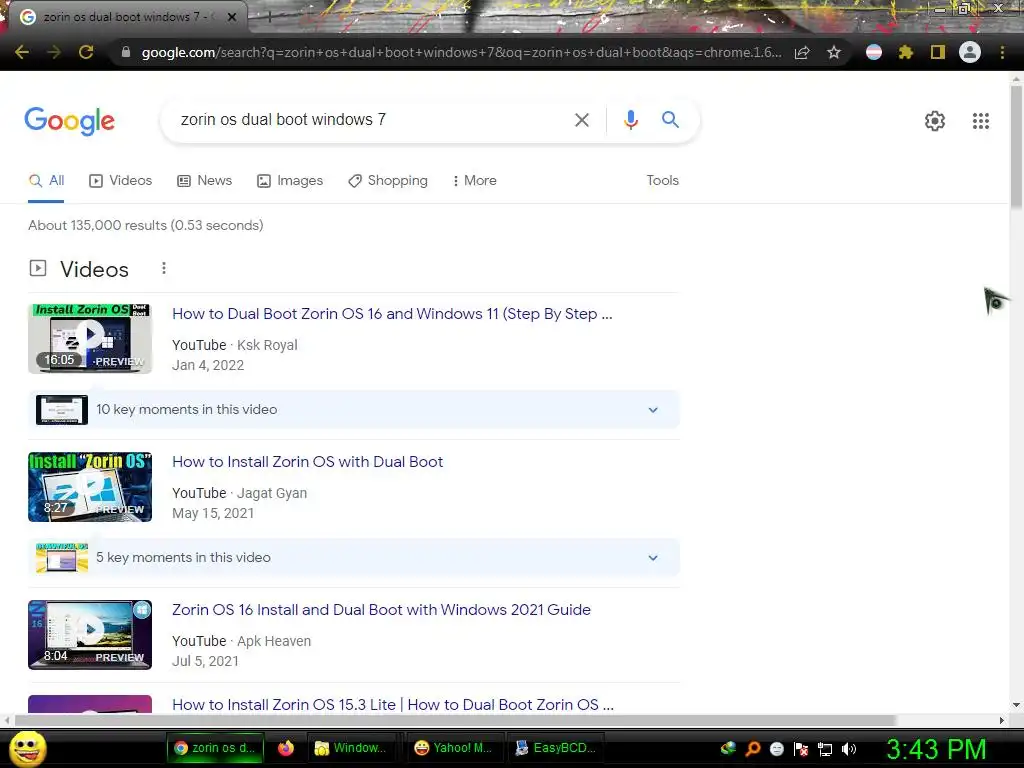
Task: Play the 8:04 Apk Heaven video thumbnail
Action: 90,635
